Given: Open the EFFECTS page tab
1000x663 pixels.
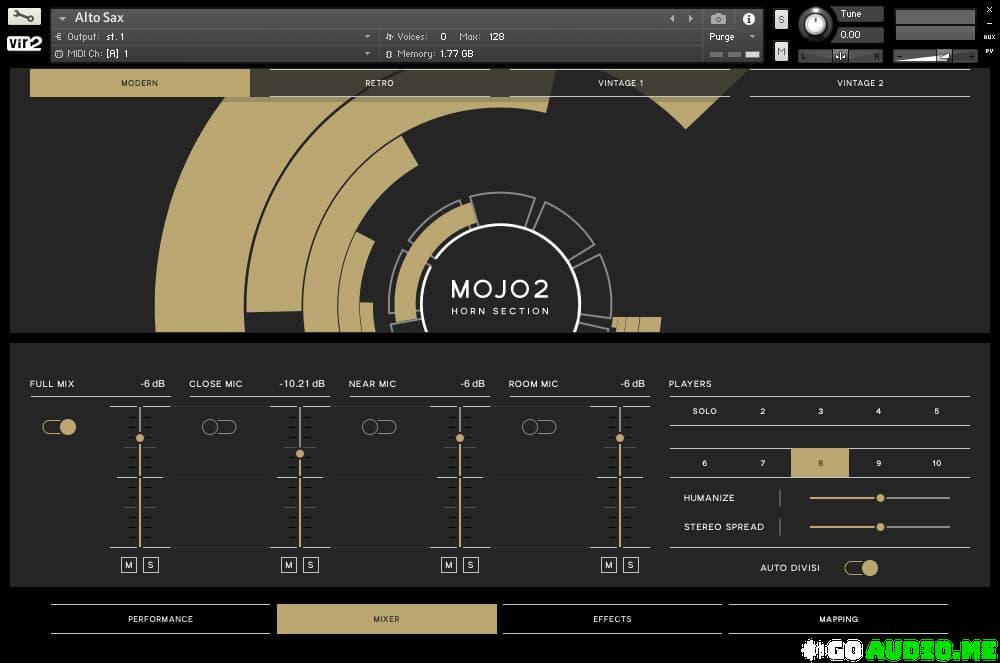Looking at the screenshot, I should click(x=612, y=619).
